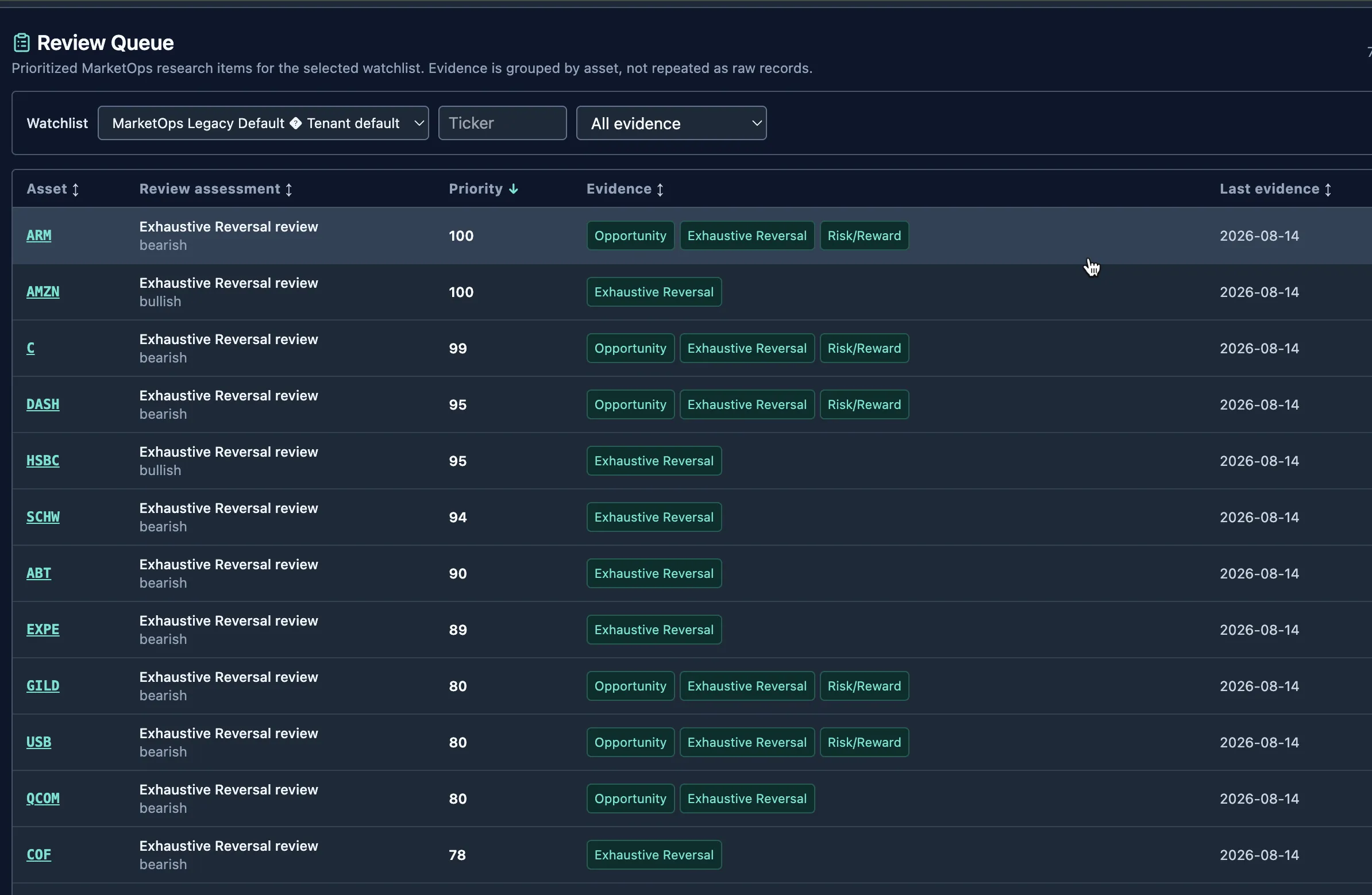The image size is (1372, 895).
Task: Click HSBC row Exhaustive Reversal tag
Action: click(x=654, y=461)
